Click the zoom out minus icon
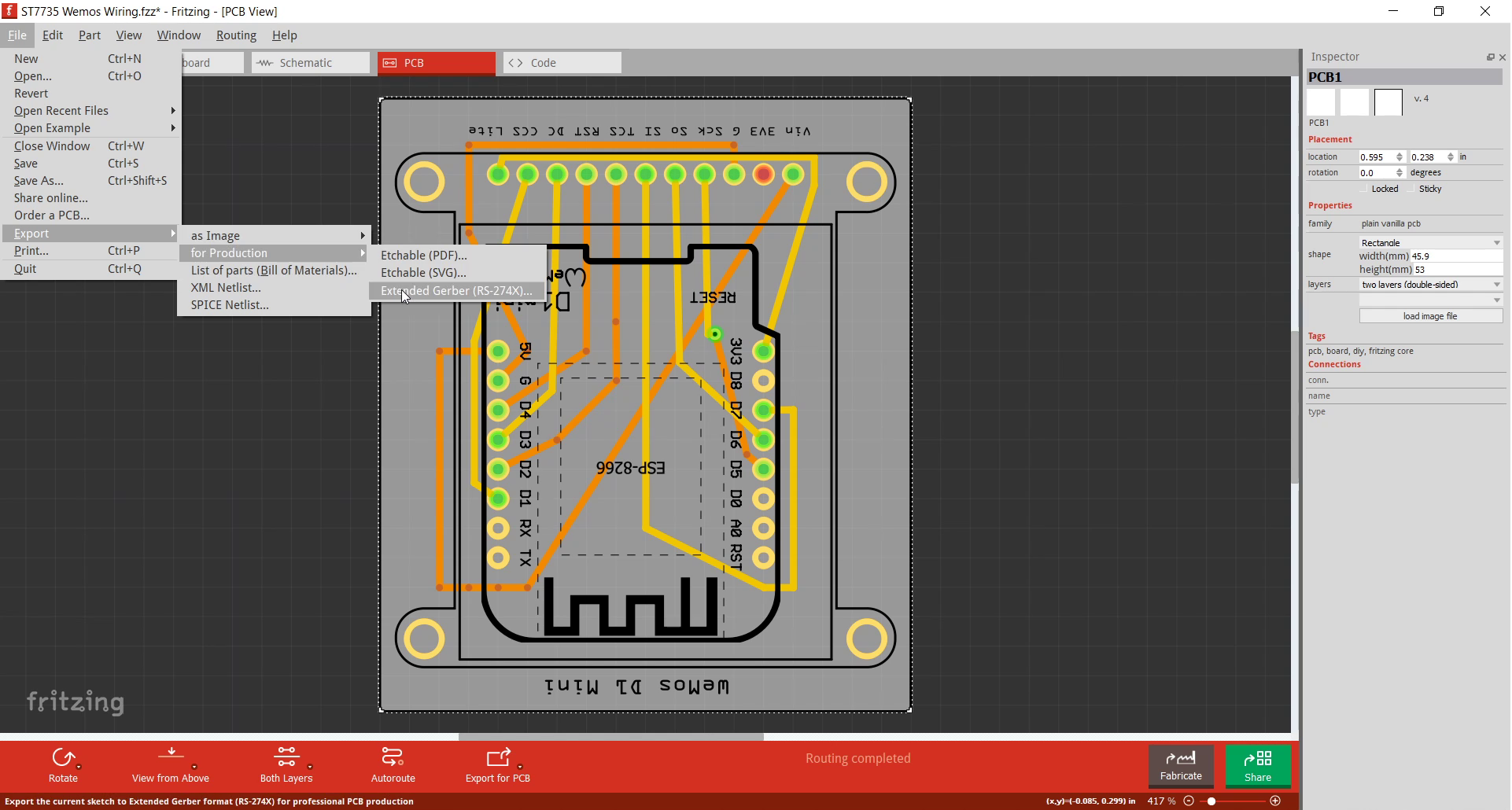Viewport: 1512px width, 810px height. [x=1189, y=801]
